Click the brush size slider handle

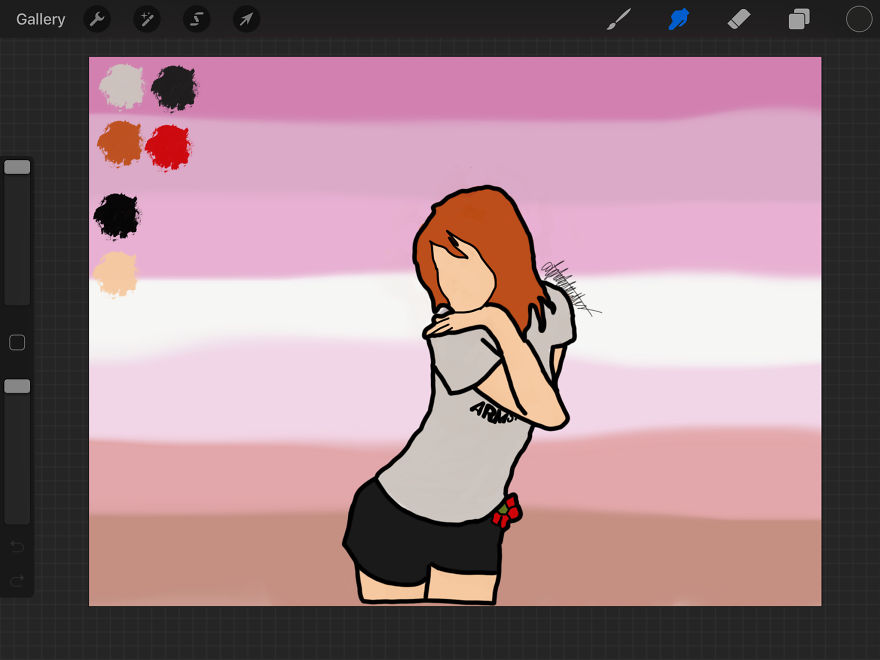coord(17,167)
